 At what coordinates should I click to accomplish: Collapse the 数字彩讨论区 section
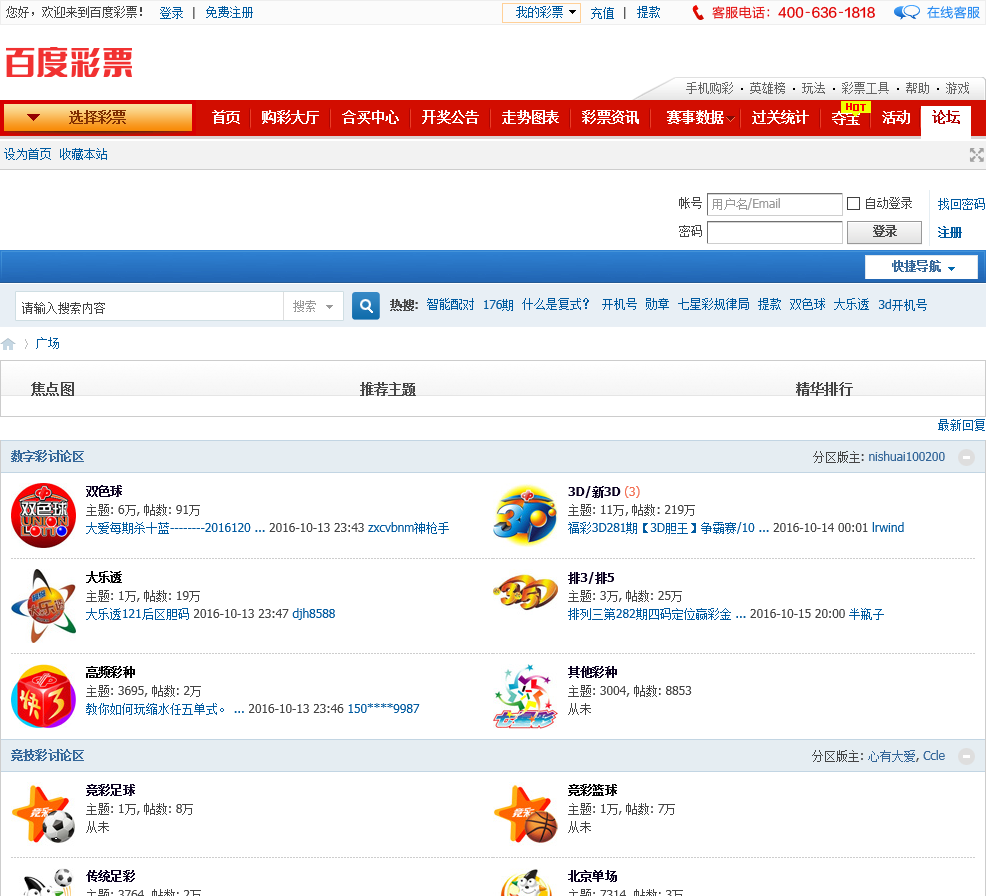(x=966, y=457)
